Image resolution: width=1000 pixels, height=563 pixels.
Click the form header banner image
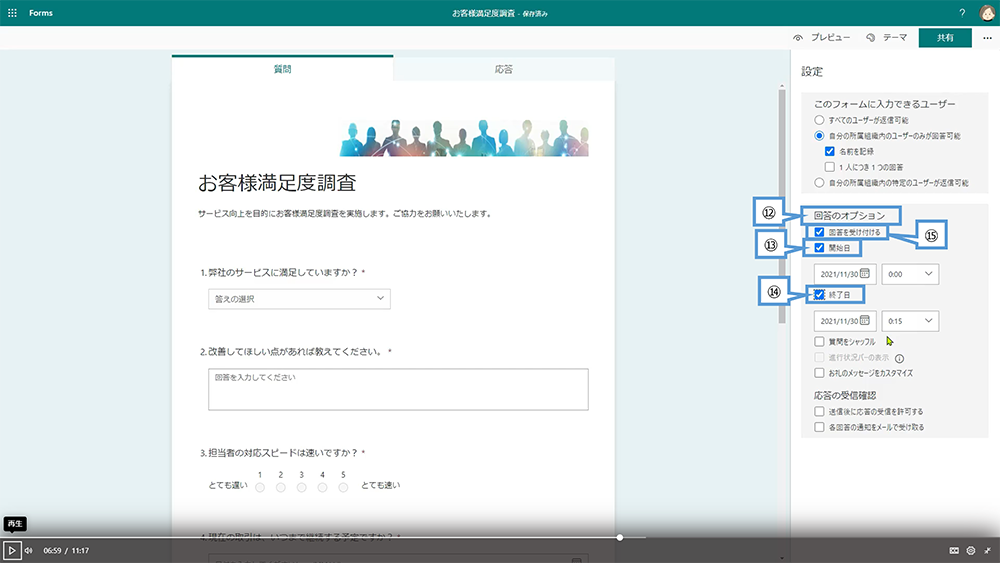tap(464, 138)
